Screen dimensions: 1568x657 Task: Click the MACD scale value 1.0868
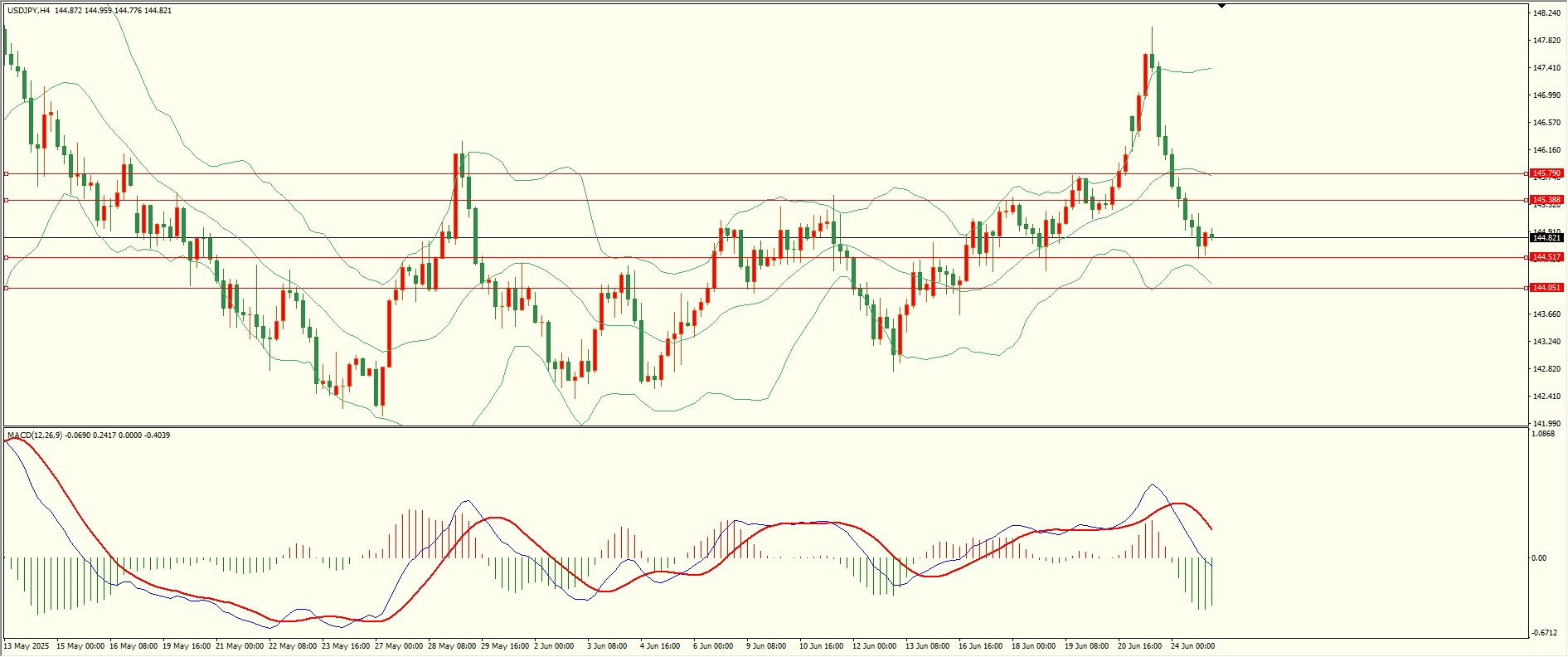coord(1543,434)
